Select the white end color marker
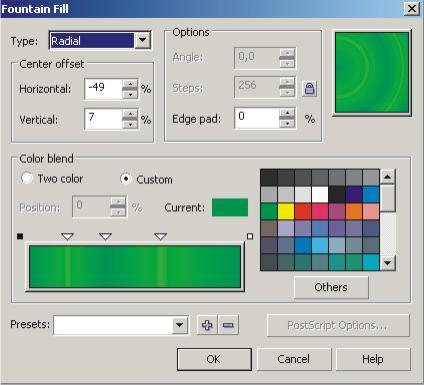 (250, 236)
